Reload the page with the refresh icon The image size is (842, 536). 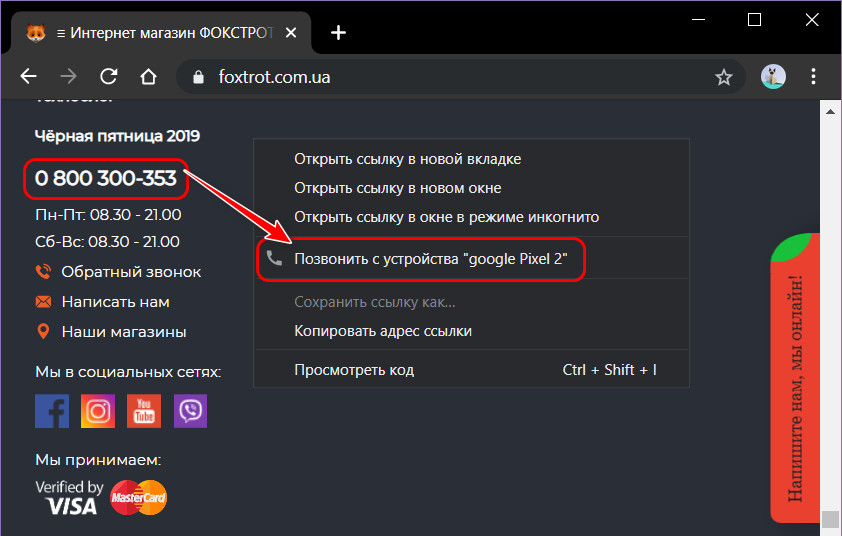click(108, 77)
